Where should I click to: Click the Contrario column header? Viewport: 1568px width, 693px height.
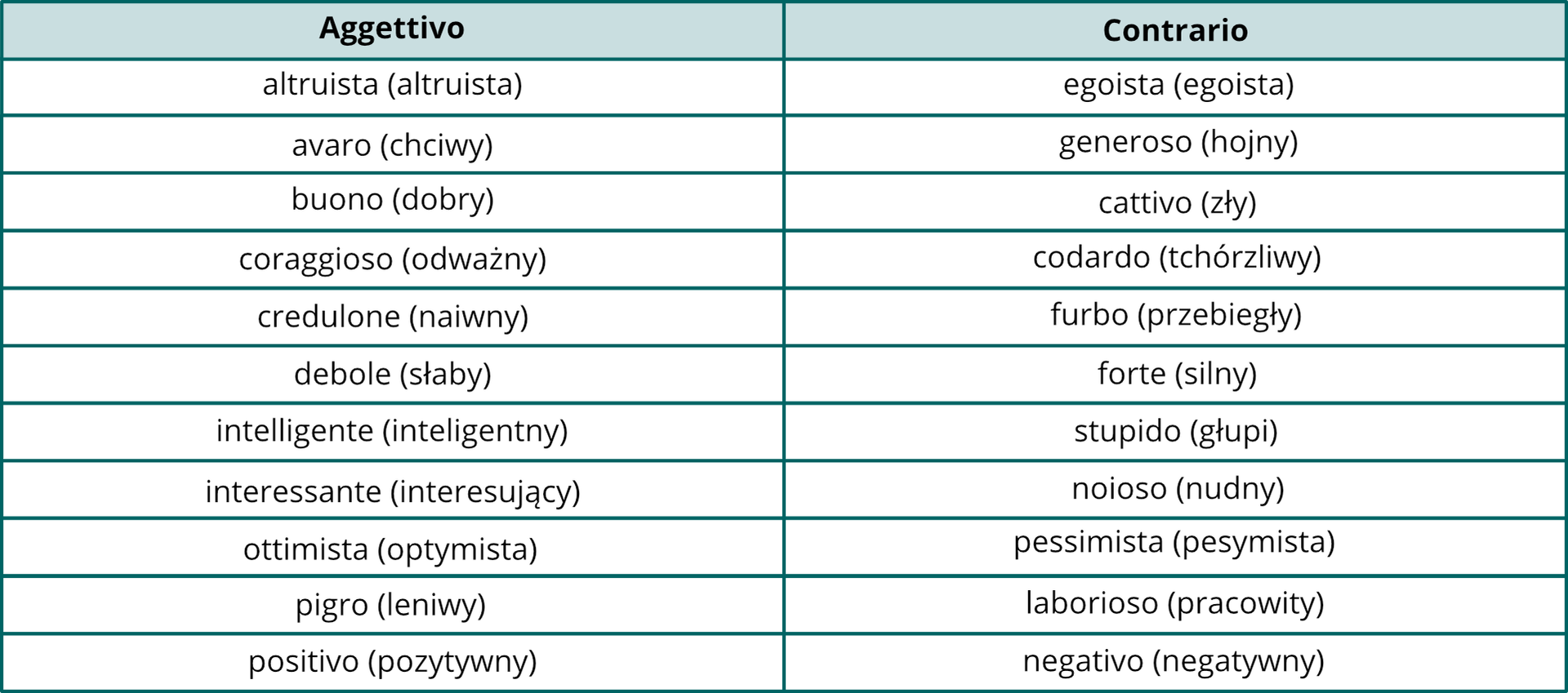point(1174,31)
